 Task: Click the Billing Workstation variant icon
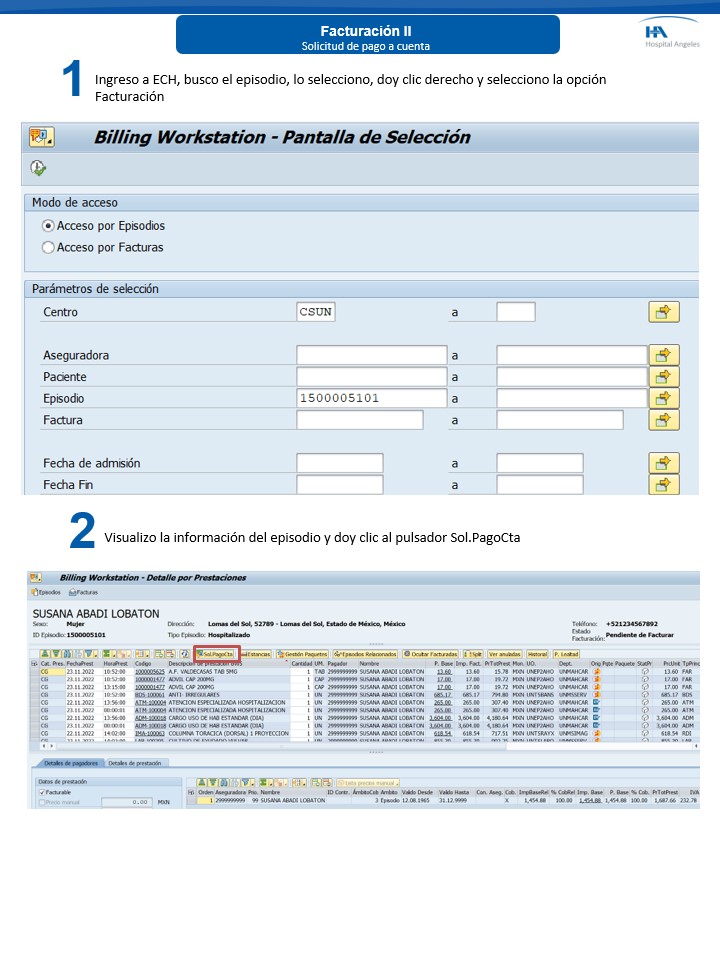pos(41,137)
